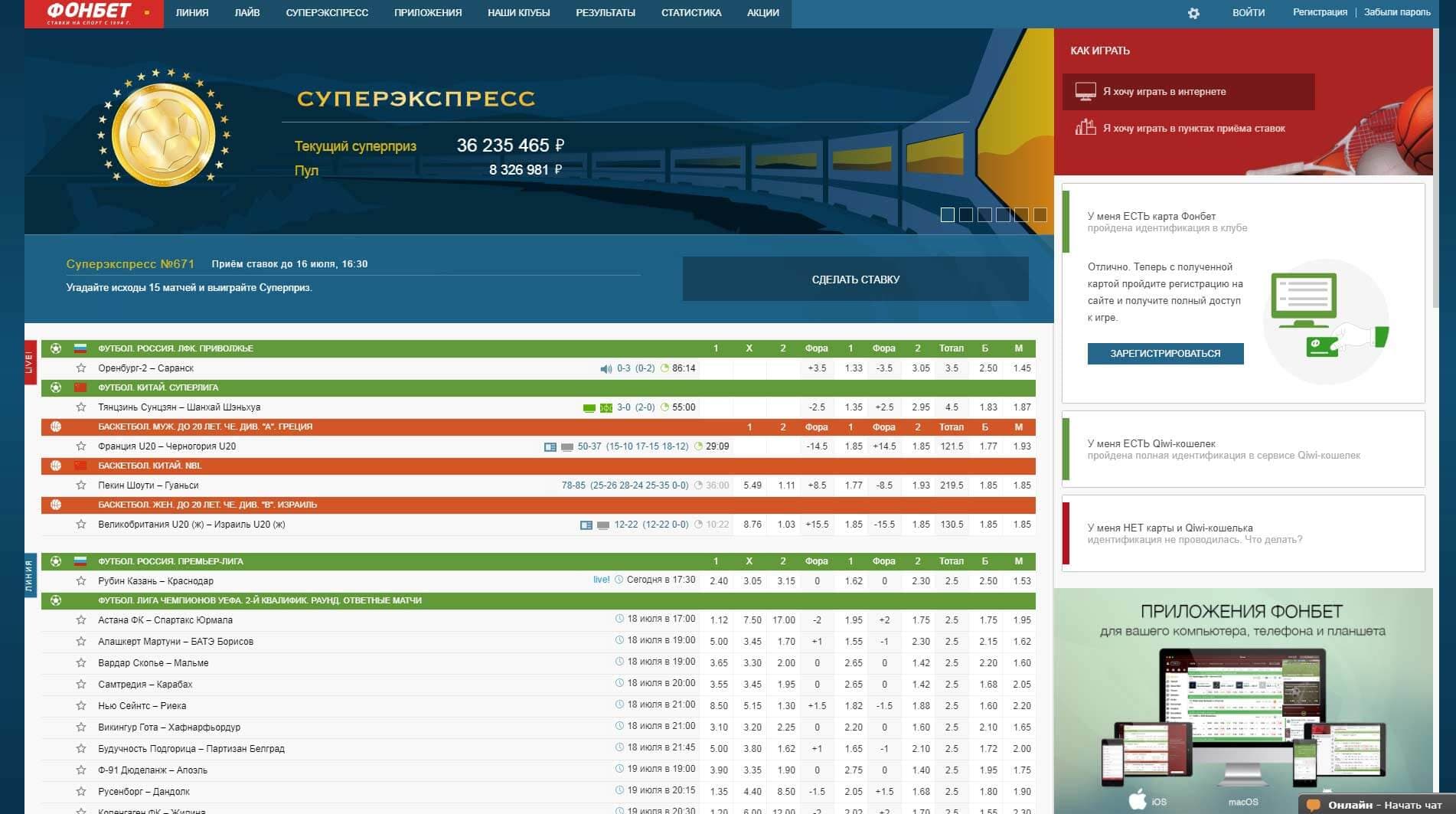This screenshot has width=1456, height=814.
Task: Favorite the Русенборг – Дандолк match
Action: 81,792
